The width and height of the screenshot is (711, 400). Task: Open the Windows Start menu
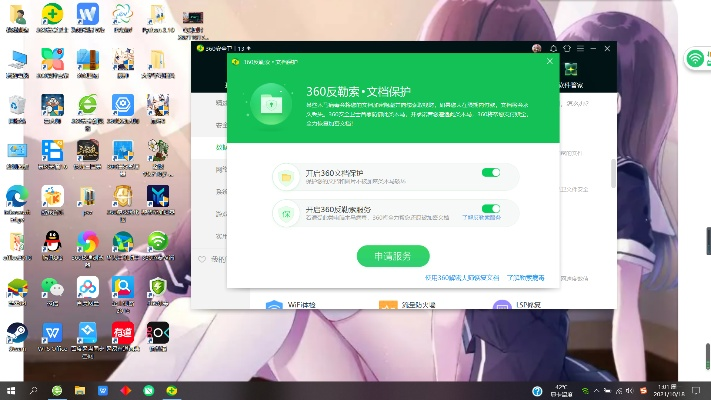[x=11, y=389]
